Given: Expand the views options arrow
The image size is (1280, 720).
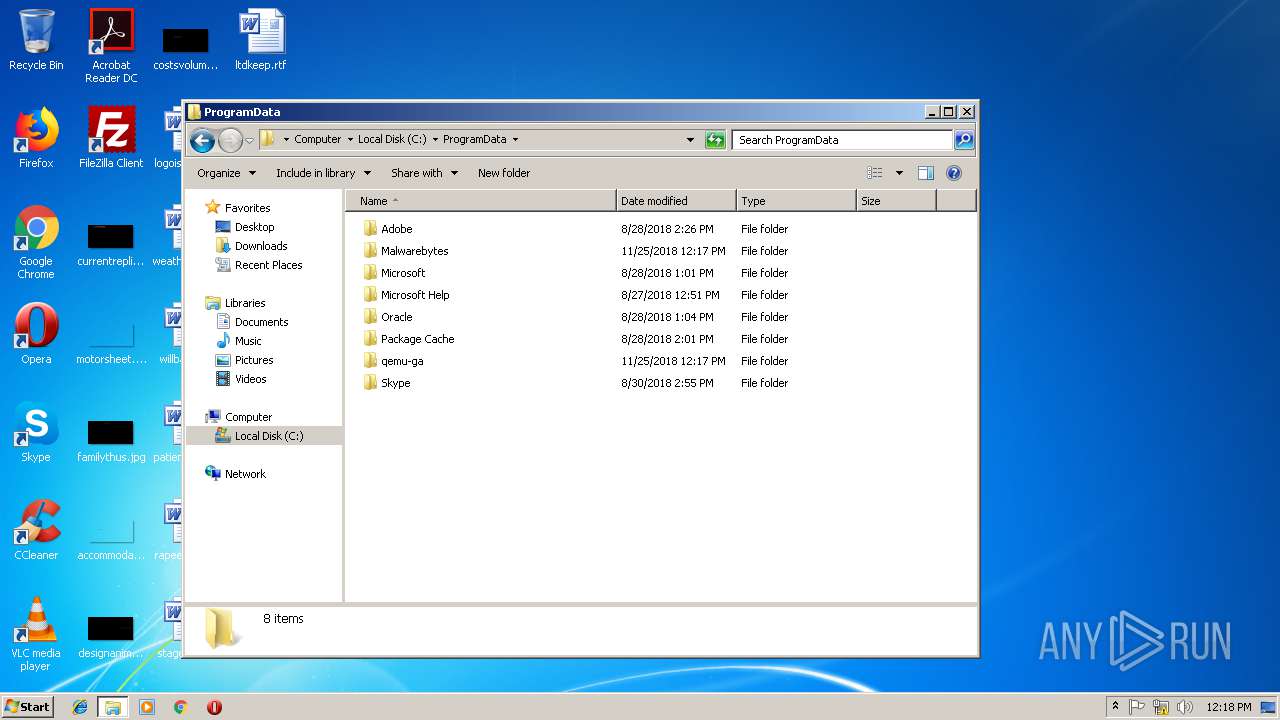Looking at the screenshot, I should pyautogui.click(x=899, y=173).
